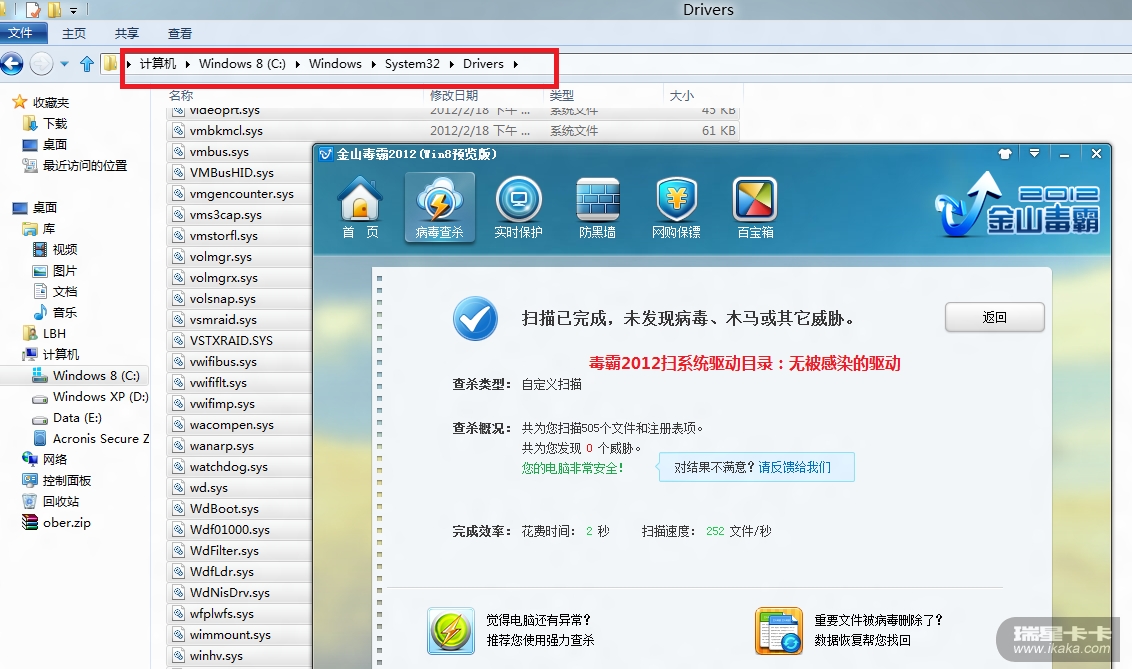Select the file wacompen.sys

[231, 424]
